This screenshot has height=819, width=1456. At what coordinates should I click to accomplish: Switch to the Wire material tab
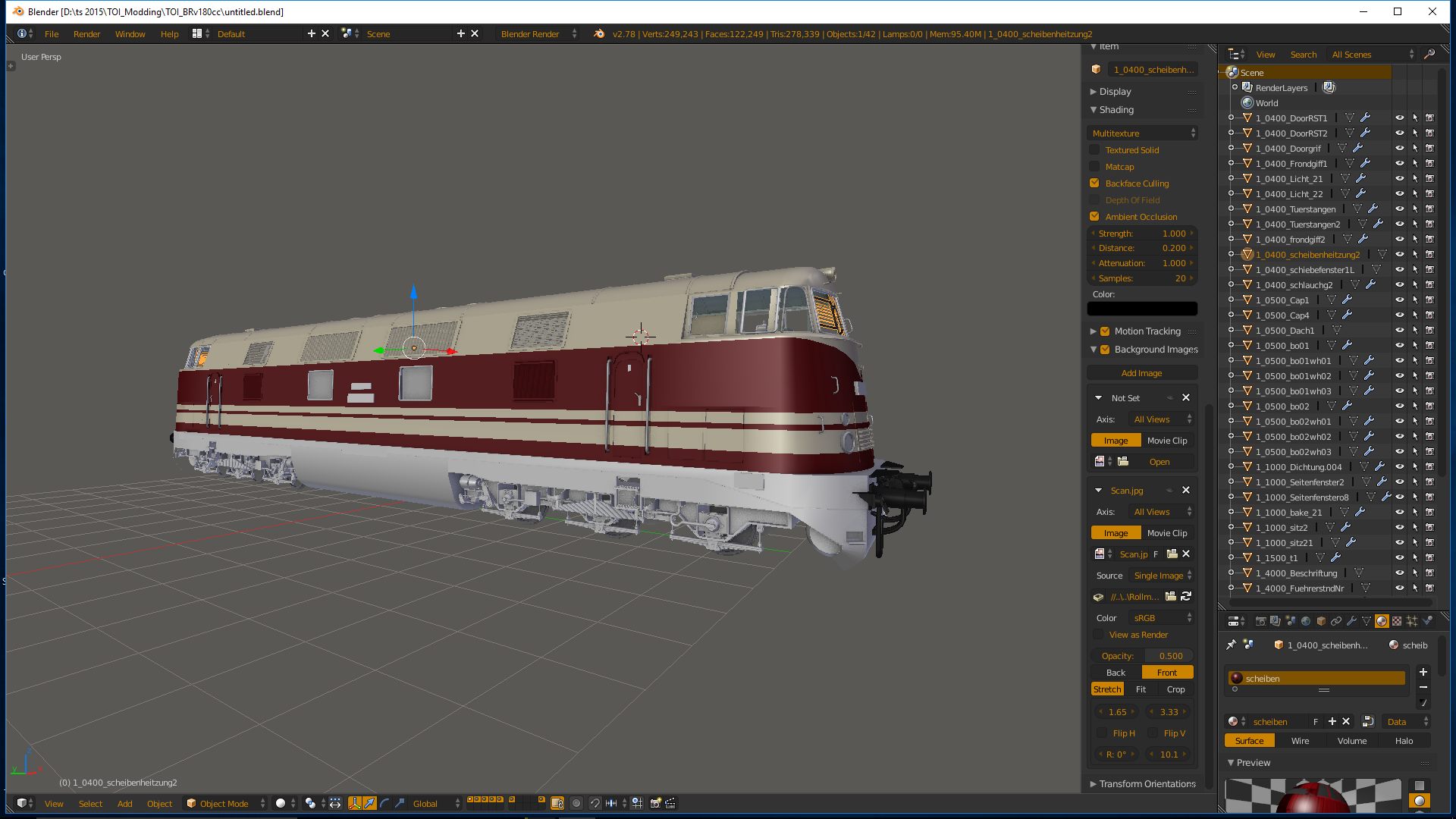click(x=1300, y=741)
